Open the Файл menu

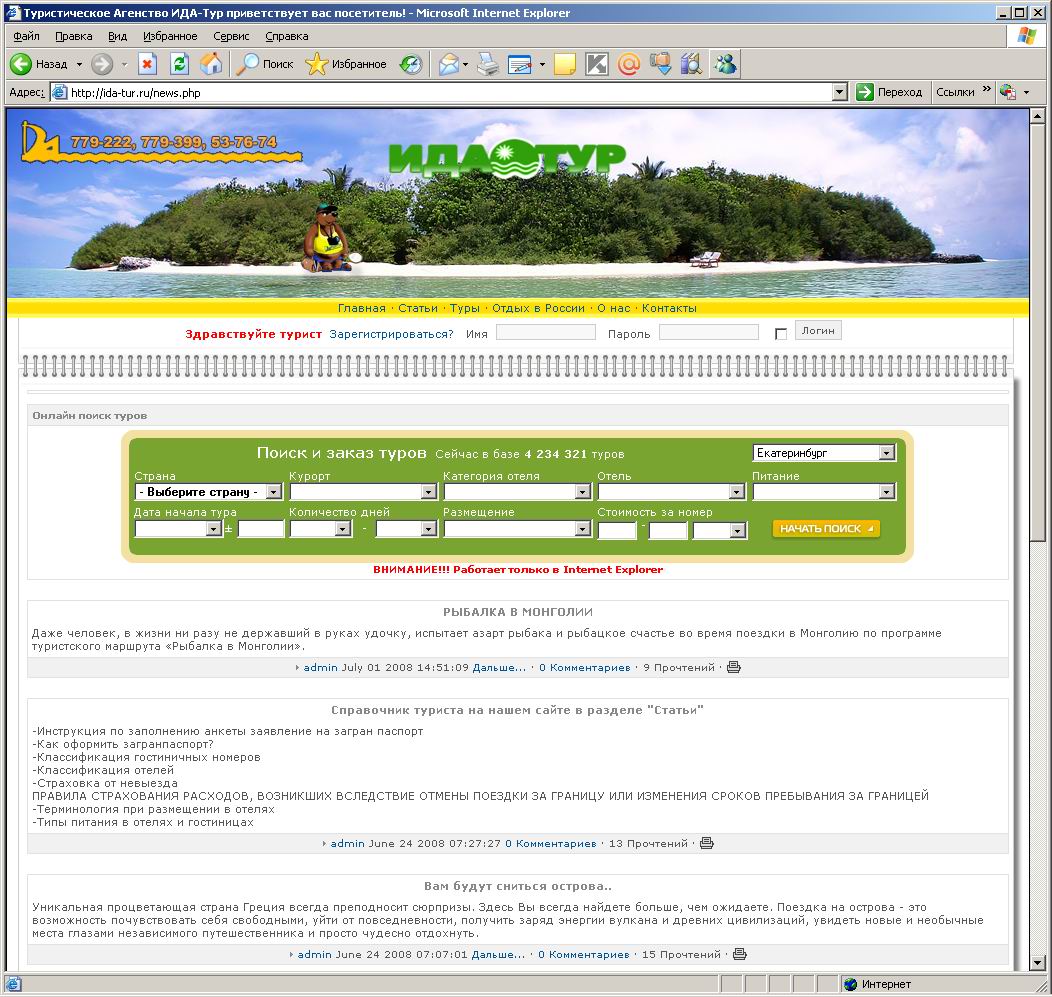(26, 36)
